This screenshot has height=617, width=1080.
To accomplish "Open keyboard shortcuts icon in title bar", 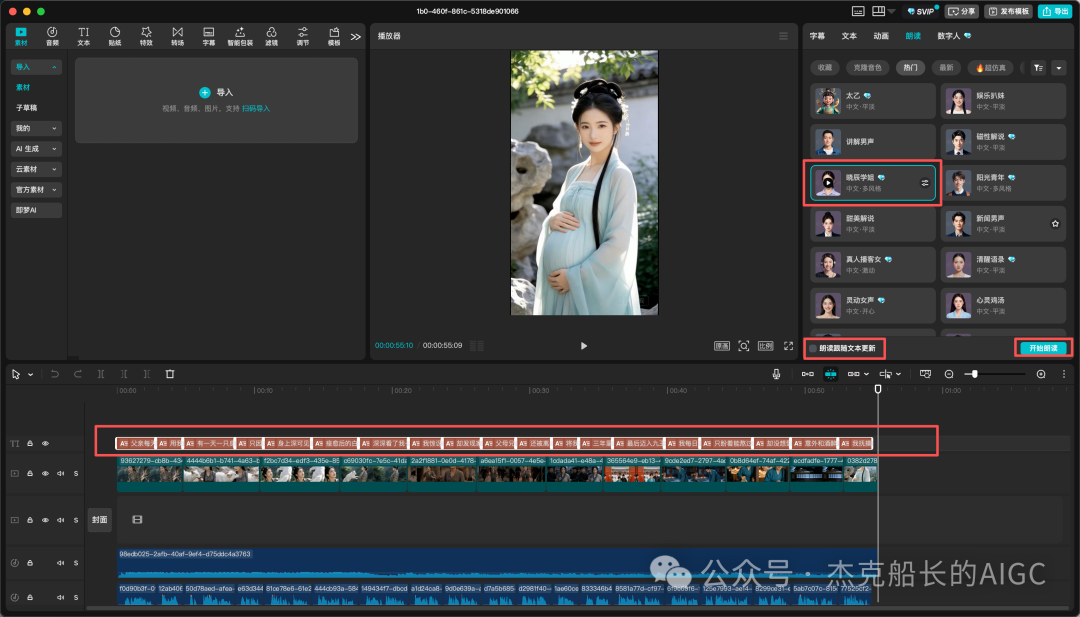I will coord(858,11).
